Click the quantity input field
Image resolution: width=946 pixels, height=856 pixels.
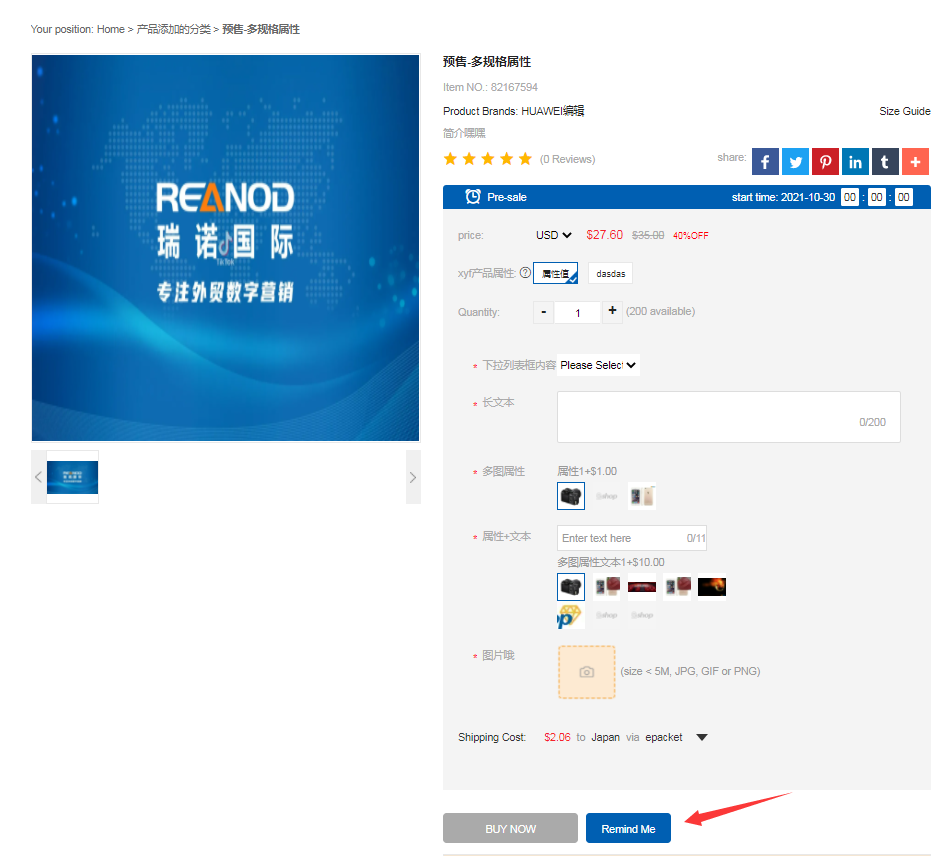point(577,312)
